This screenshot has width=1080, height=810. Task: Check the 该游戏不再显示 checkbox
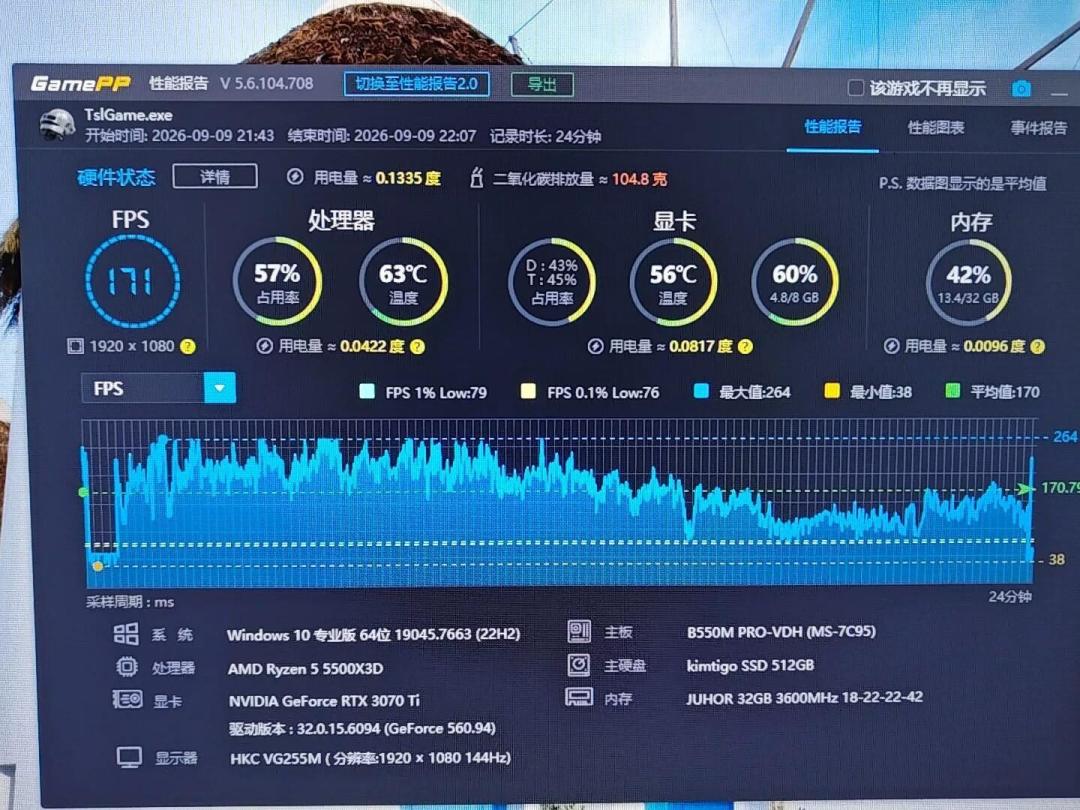coord(855,87)
